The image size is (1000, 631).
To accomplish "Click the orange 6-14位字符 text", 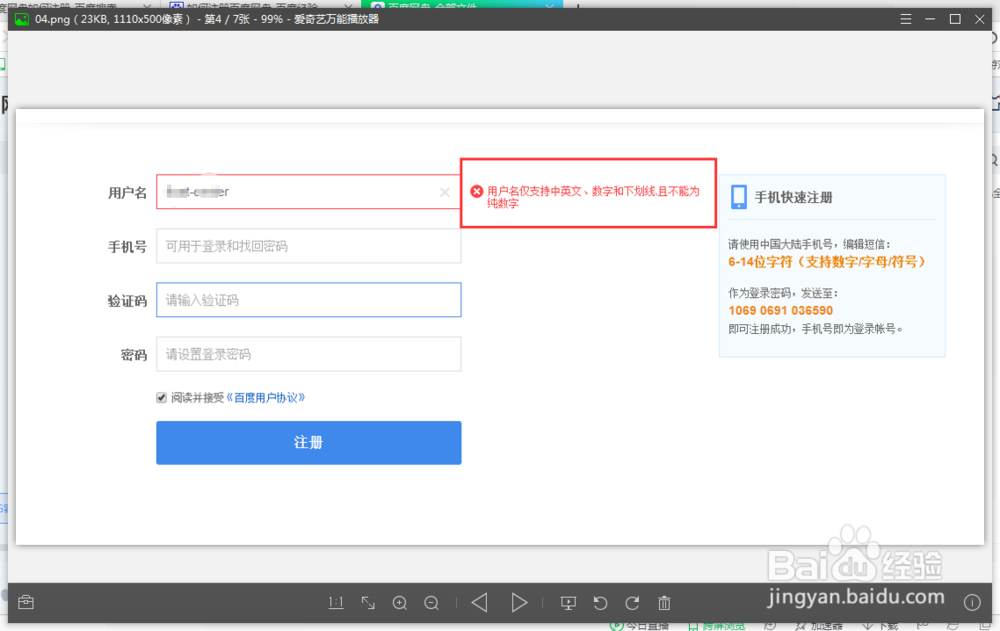I will 827,262.
